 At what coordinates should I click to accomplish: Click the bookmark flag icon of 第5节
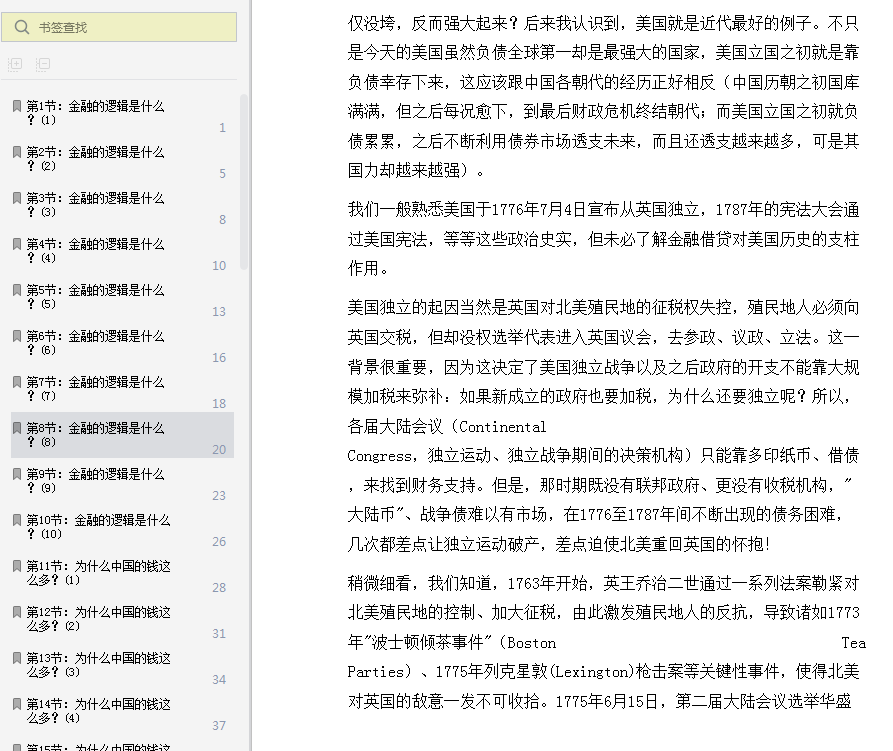(x=17, y=290)
